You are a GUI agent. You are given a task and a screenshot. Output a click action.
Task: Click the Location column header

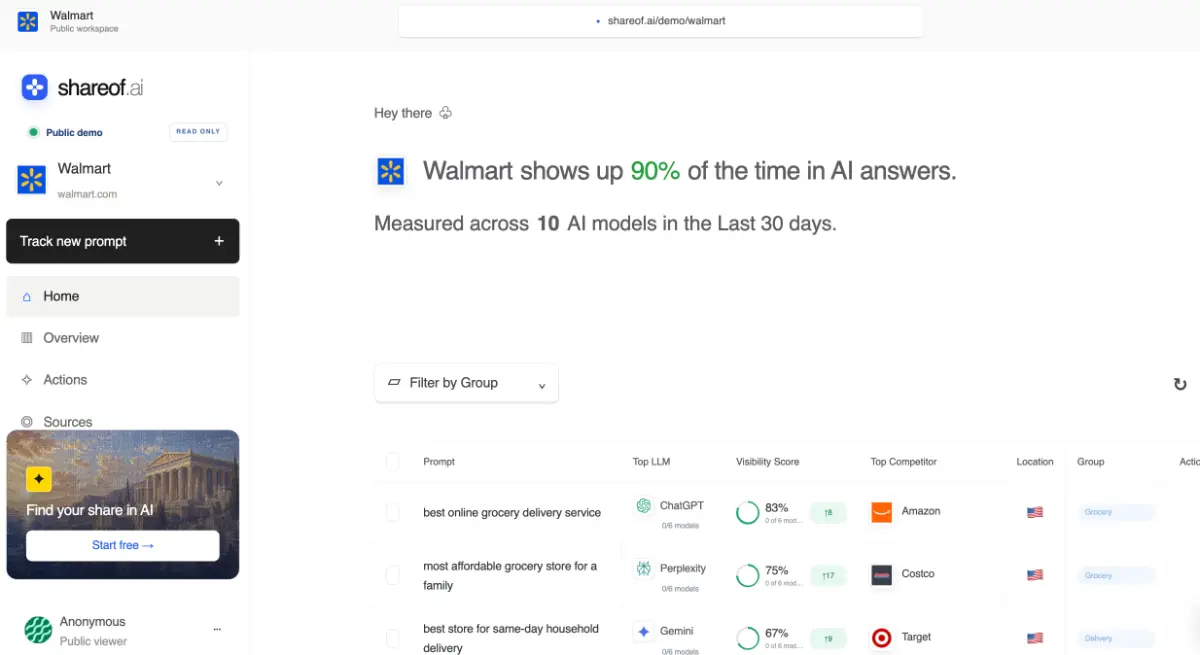[1035, 462]
